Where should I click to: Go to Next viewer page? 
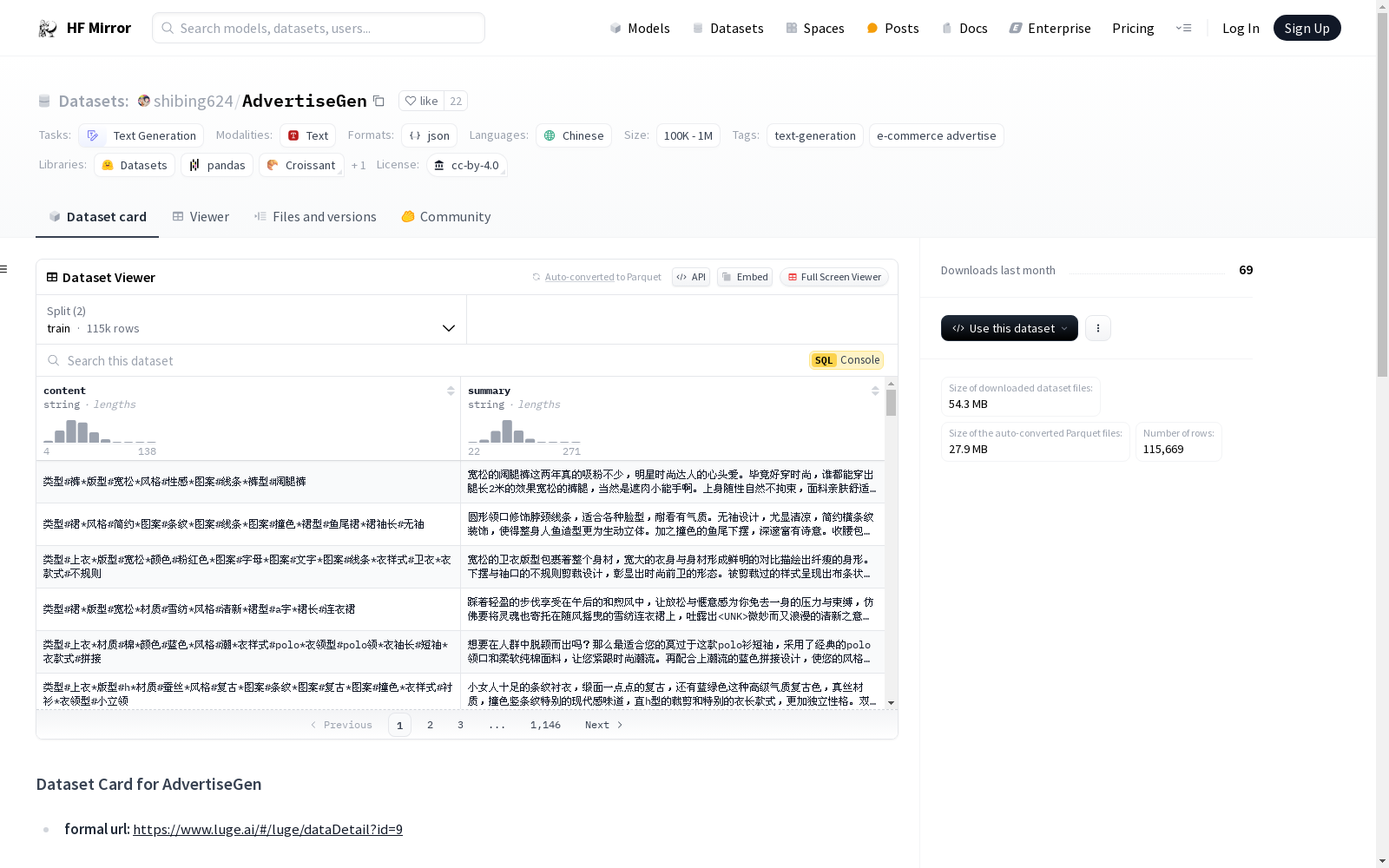(x=603, y=725)
